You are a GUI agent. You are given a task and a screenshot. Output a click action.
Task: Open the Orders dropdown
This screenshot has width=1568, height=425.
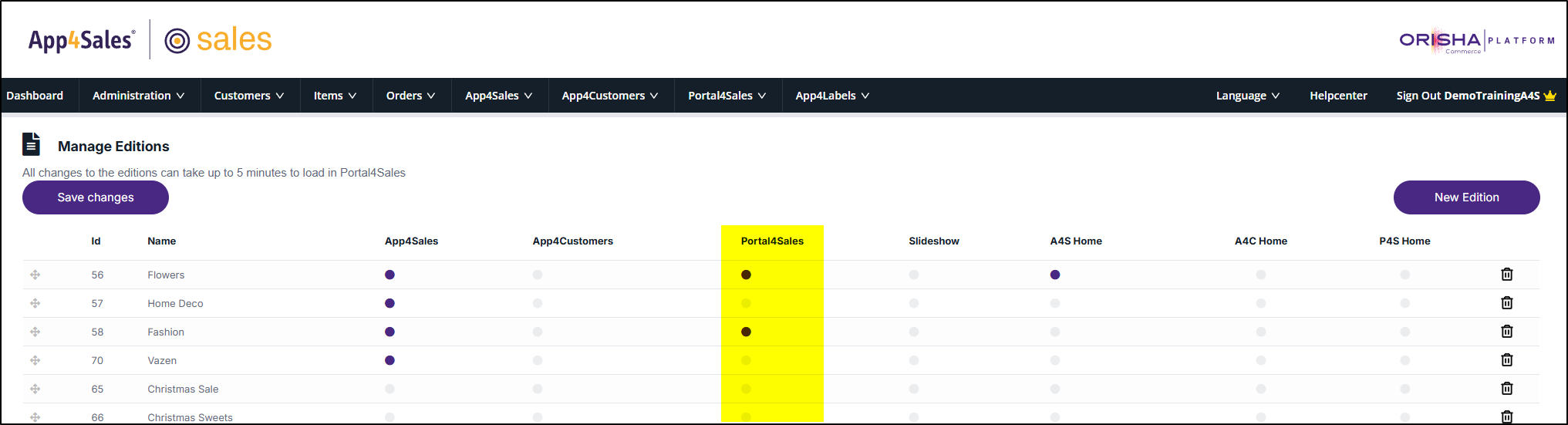(411, 96)
